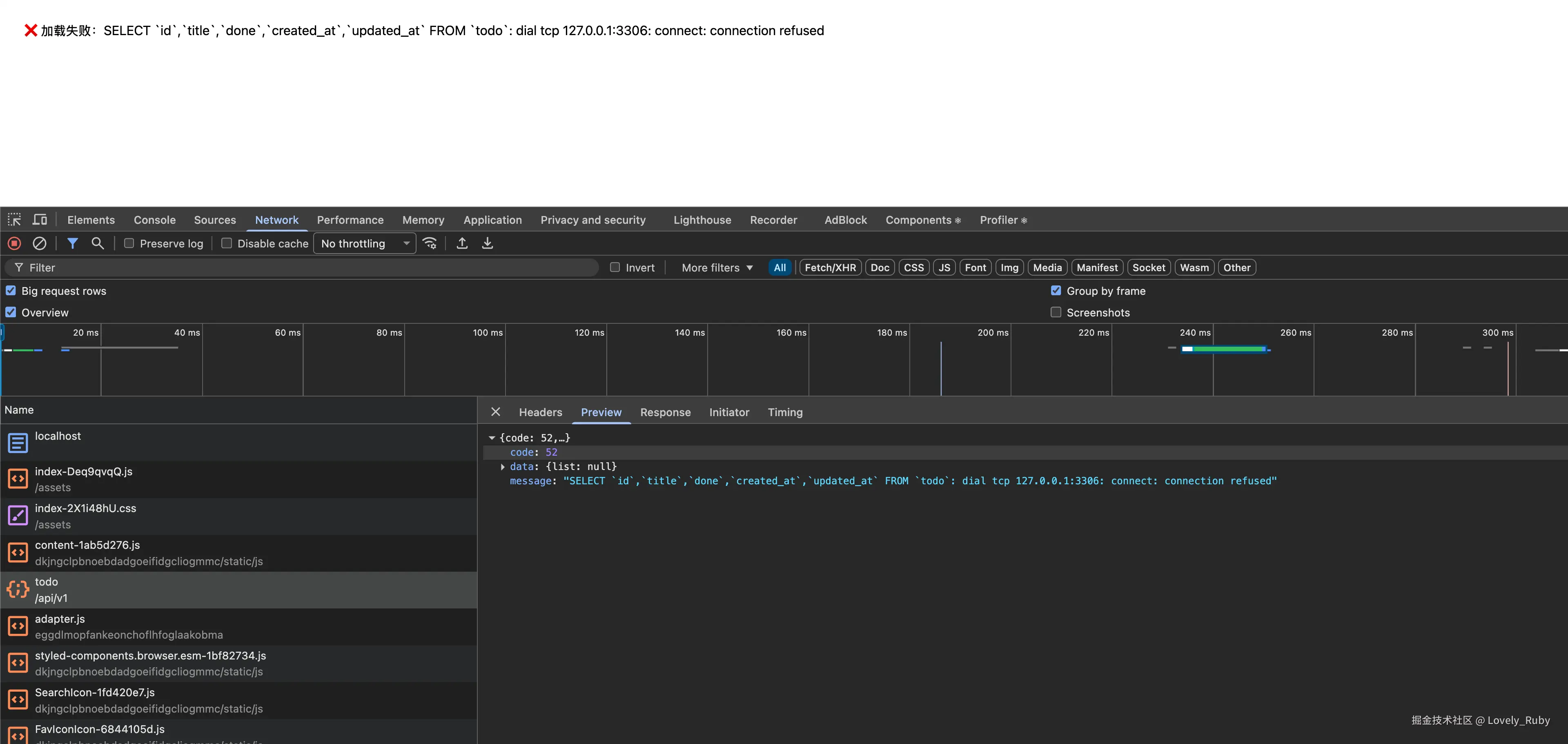1568x744 pixels.
Task: Check the Disable cache option
Action: 227,243
